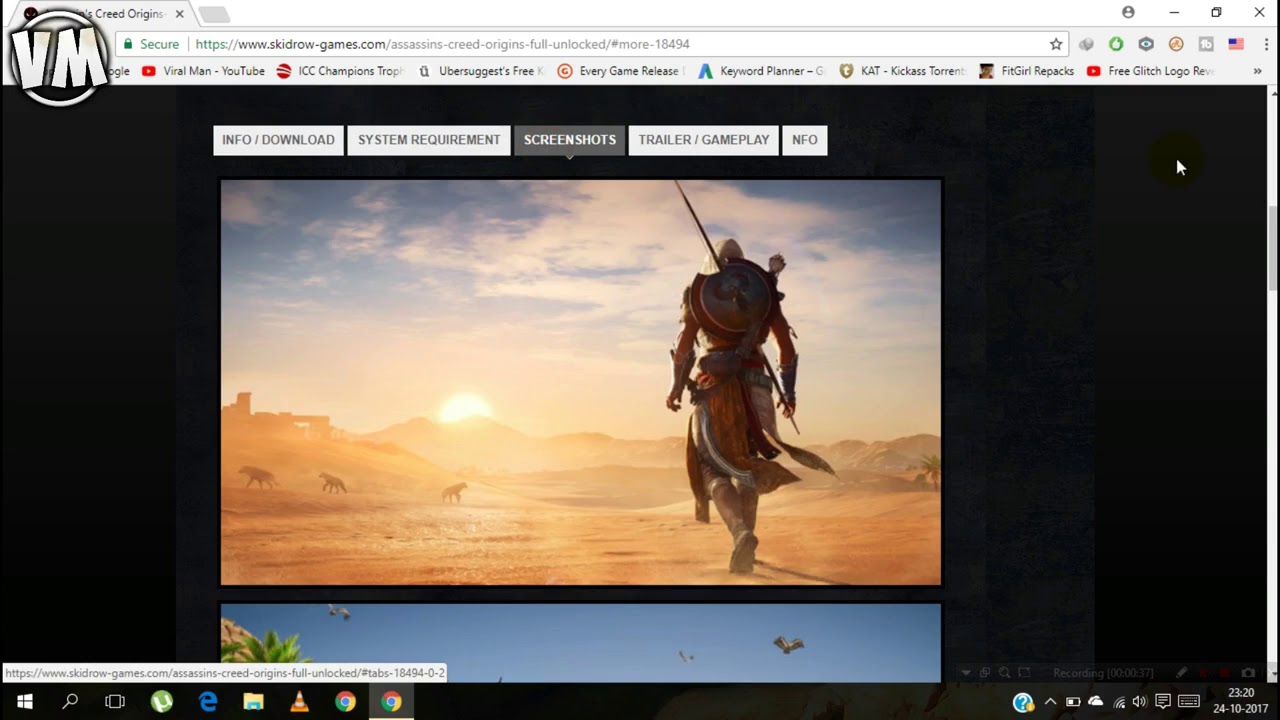This screenshot has width=1280, height=720.
Task: Click the gray globe extension icon
Action: pos(1086,44)
